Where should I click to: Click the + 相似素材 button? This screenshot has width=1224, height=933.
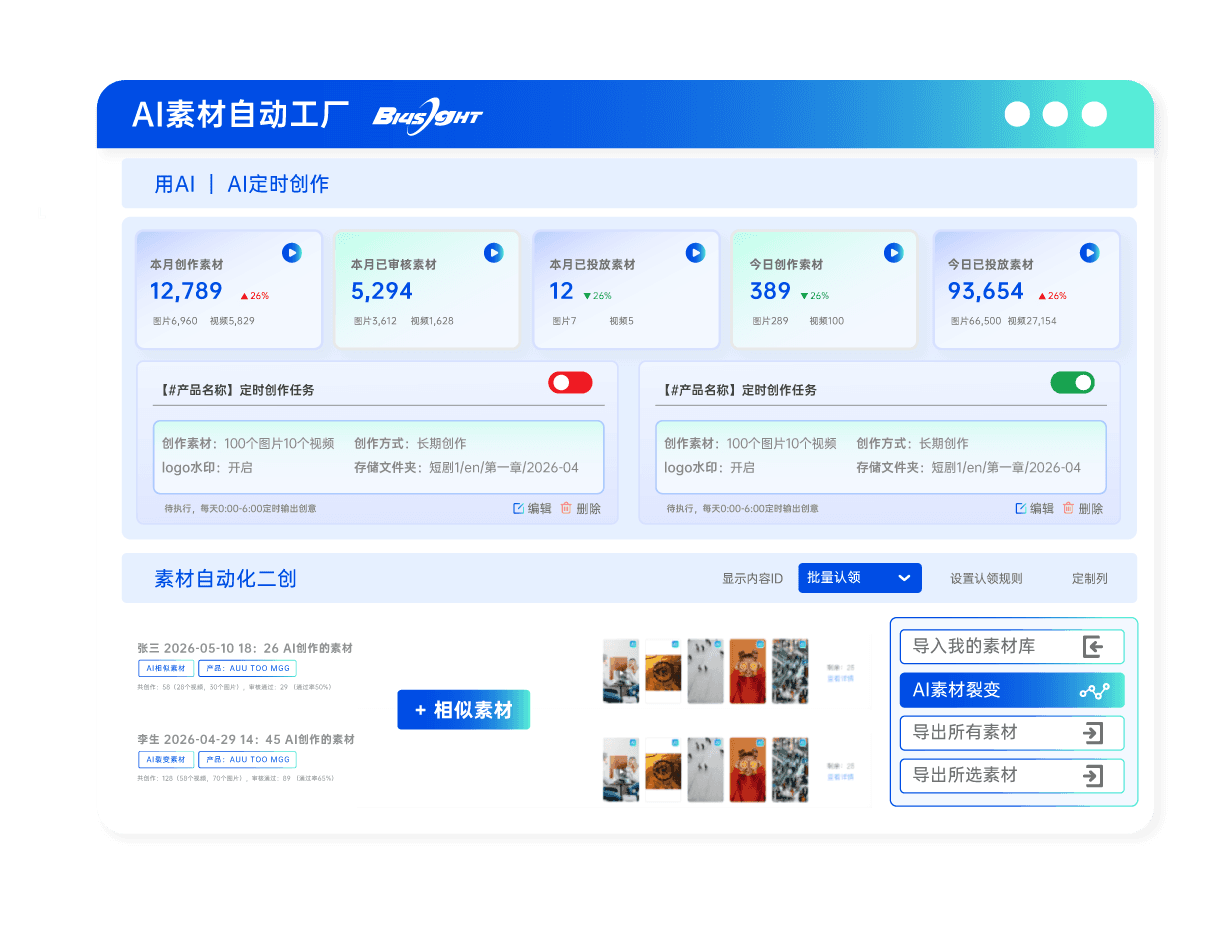463,710
